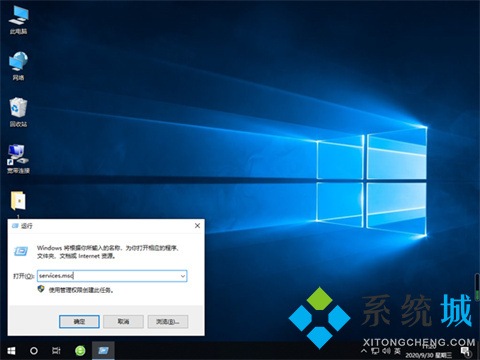480x360 pixels.
Task: Click the Browse button in Run dialog
Action: 168,322
